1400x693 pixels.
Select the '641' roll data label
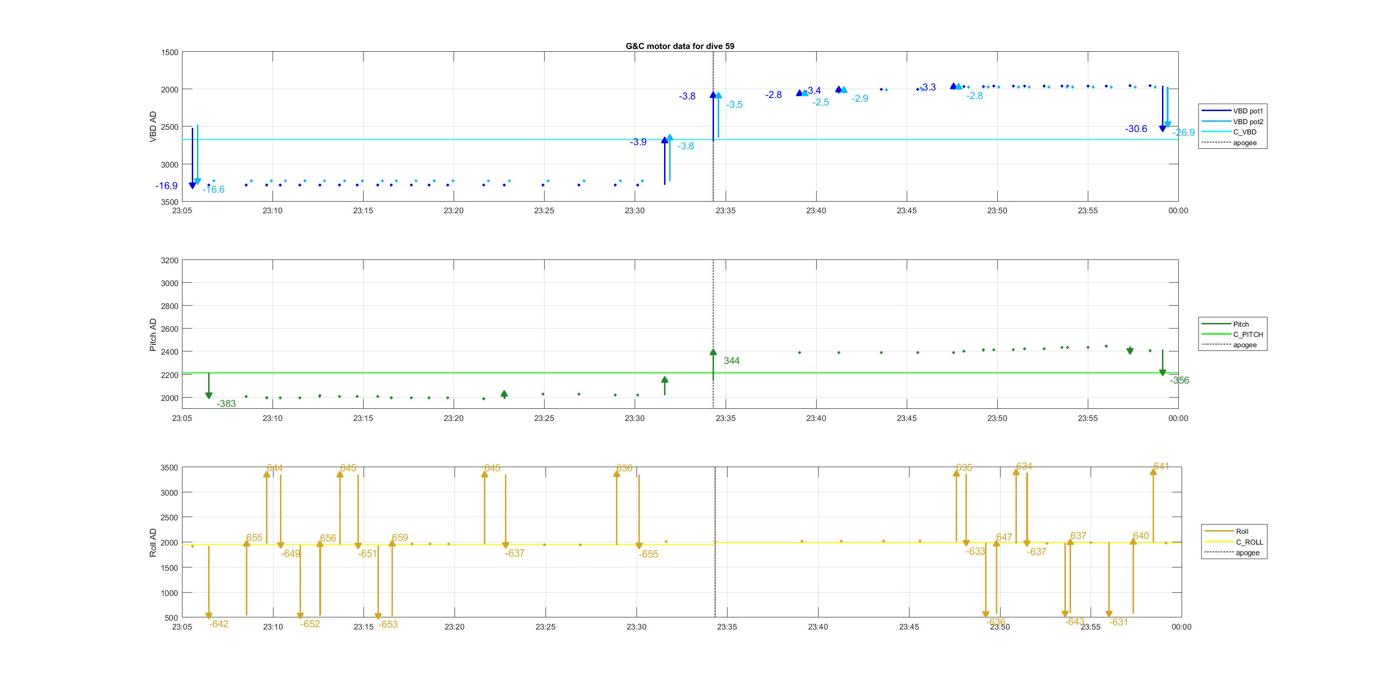tap(1162, 466)
